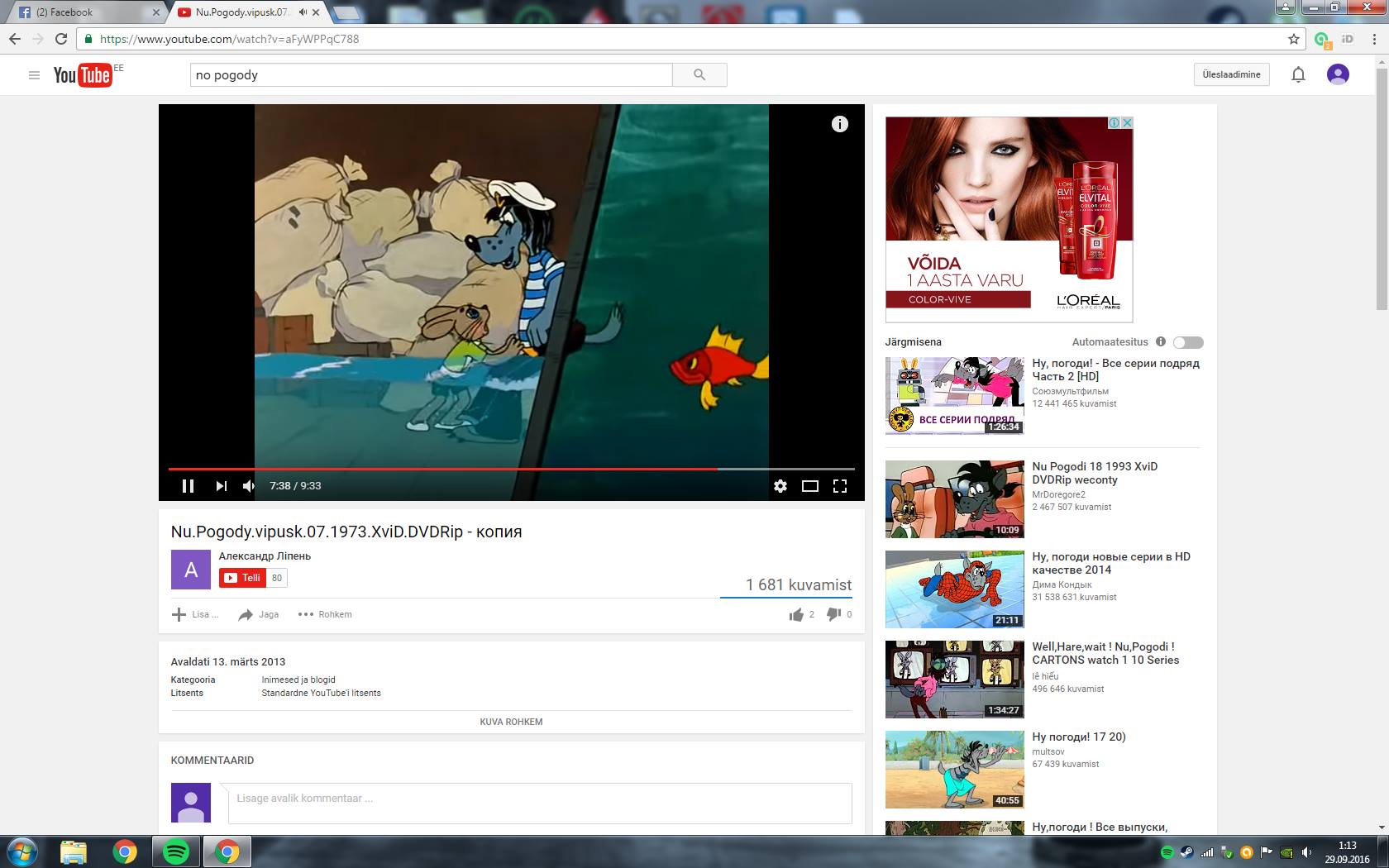Open Союзмультфильм channel link
Viewport: 1389px width, 868px height.
[x=1070, y=391]
